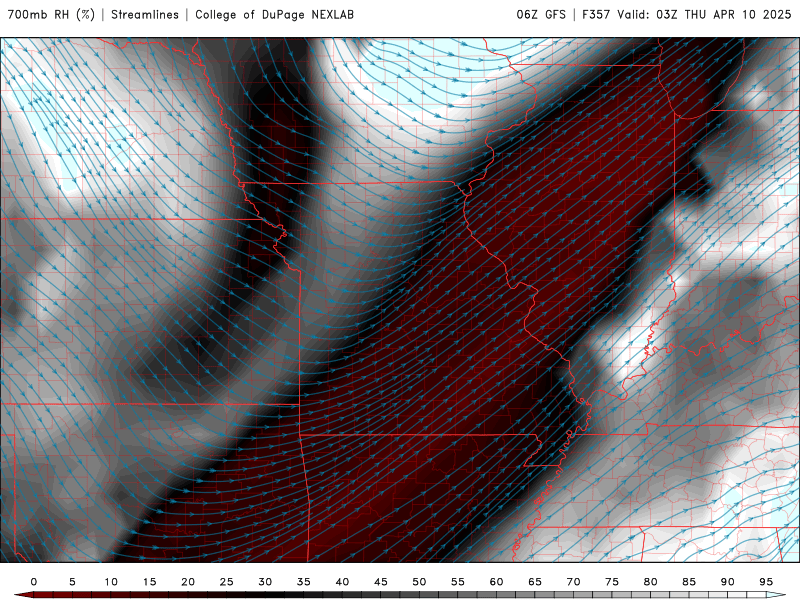Click the 85 label on the RH scale
800x600 pixels.
coord(689,582)
